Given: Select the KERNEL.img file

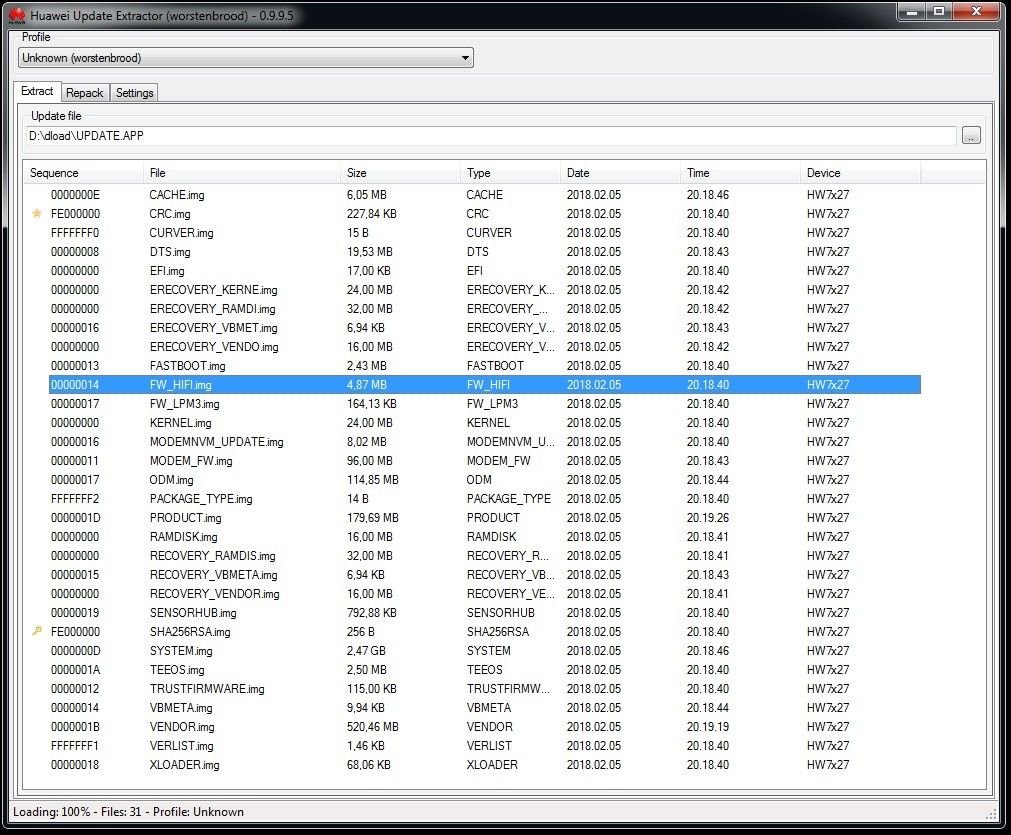Looking at the screenshot, I should [485, 423].
